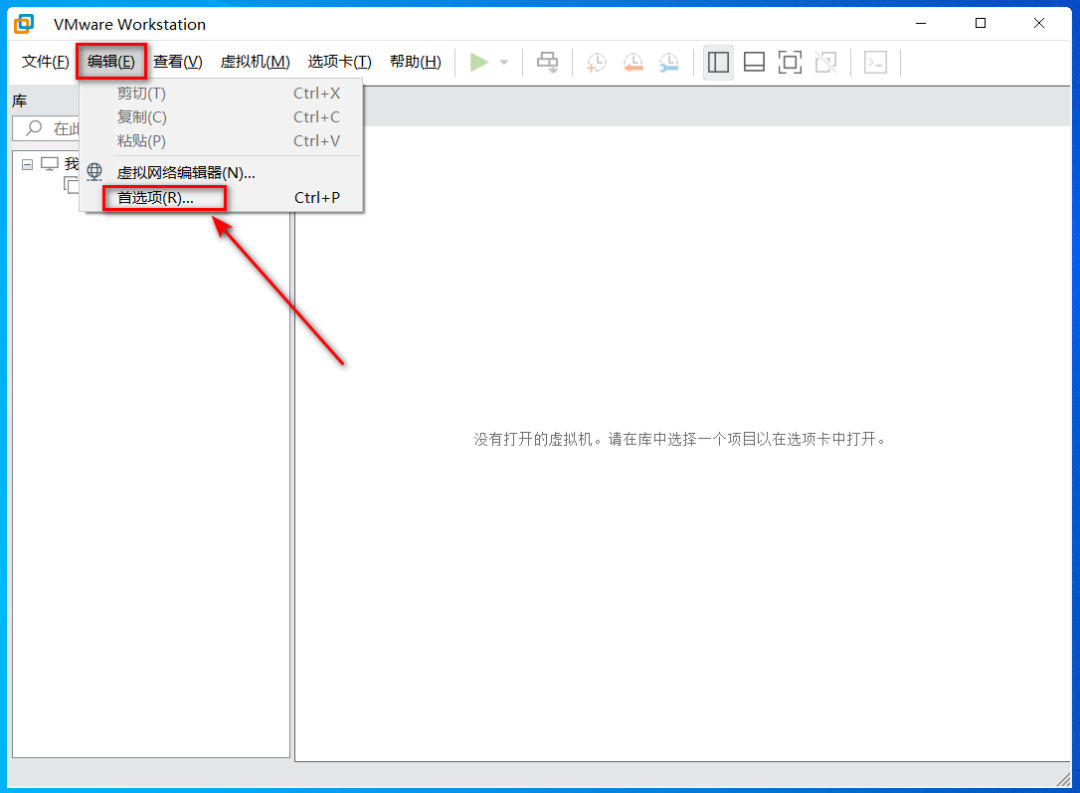Select 剪切(T) from the edit menu
1080x793 pixels.
[x=220, y=93]
